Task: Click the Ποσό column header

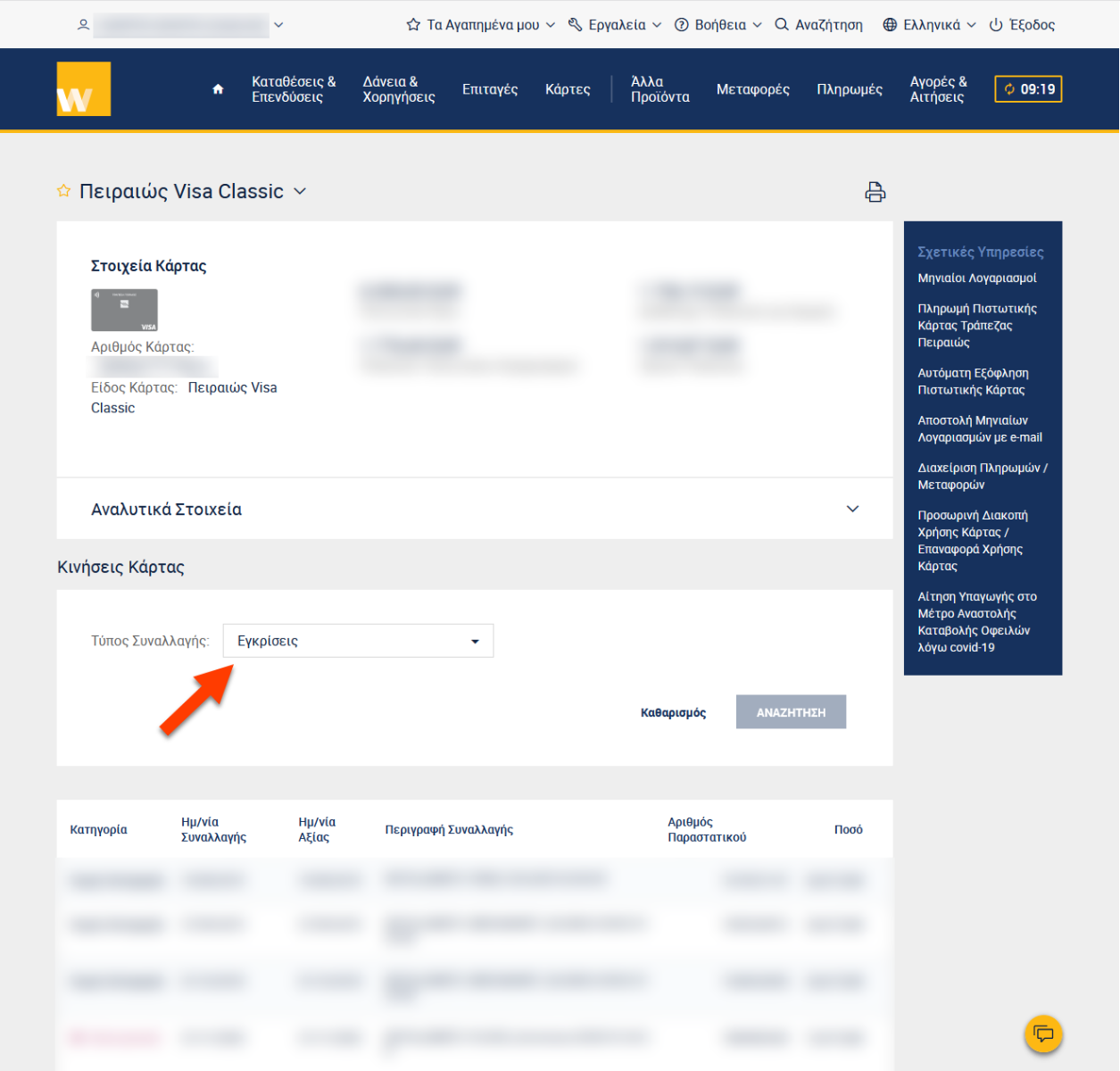Action: click(x=848, y=829)
